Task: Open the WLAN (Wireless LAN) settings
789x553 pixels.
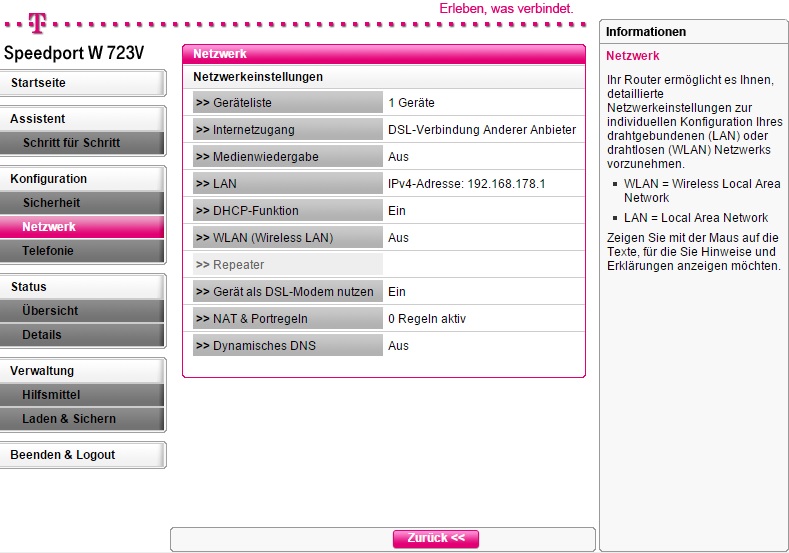Action: [x=287, y=238]
